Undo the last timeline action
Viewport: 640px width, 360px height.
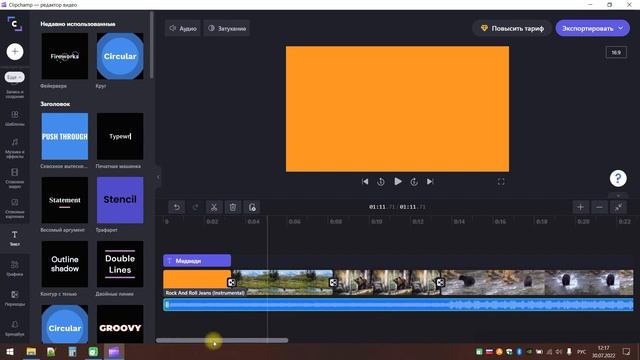click(x=176, y=207)
